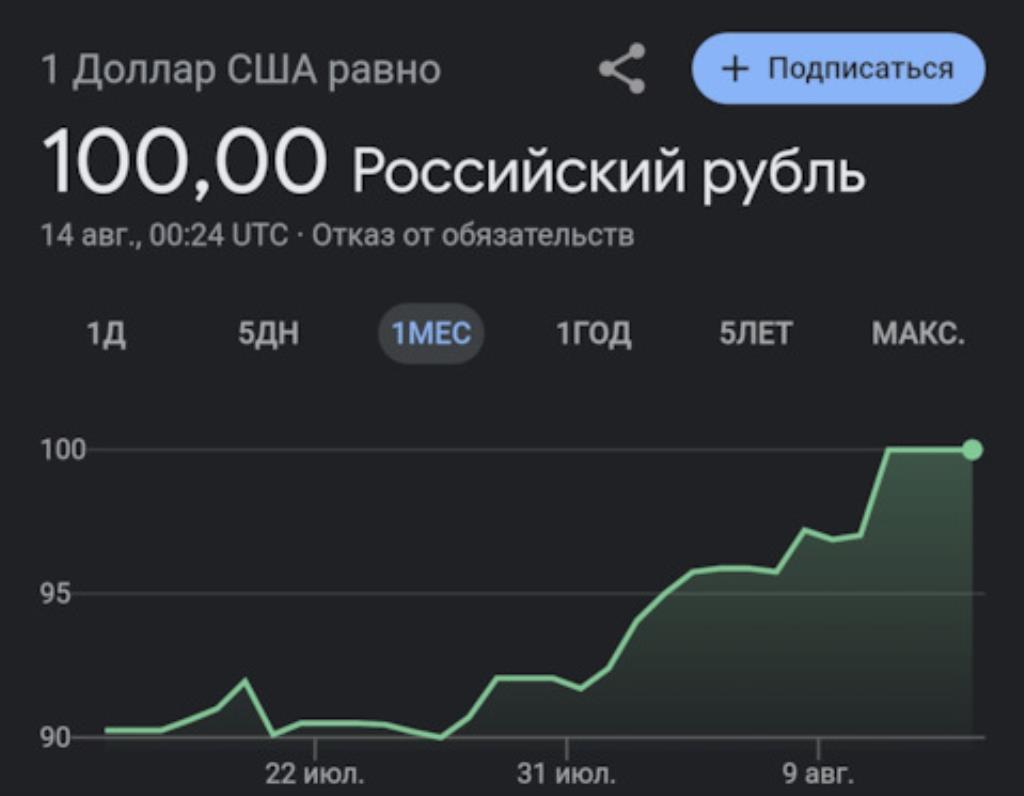Screen dimensions: 1024x796
Task: Click the plus icon in Подписаться button
Action: pos(735,69)
